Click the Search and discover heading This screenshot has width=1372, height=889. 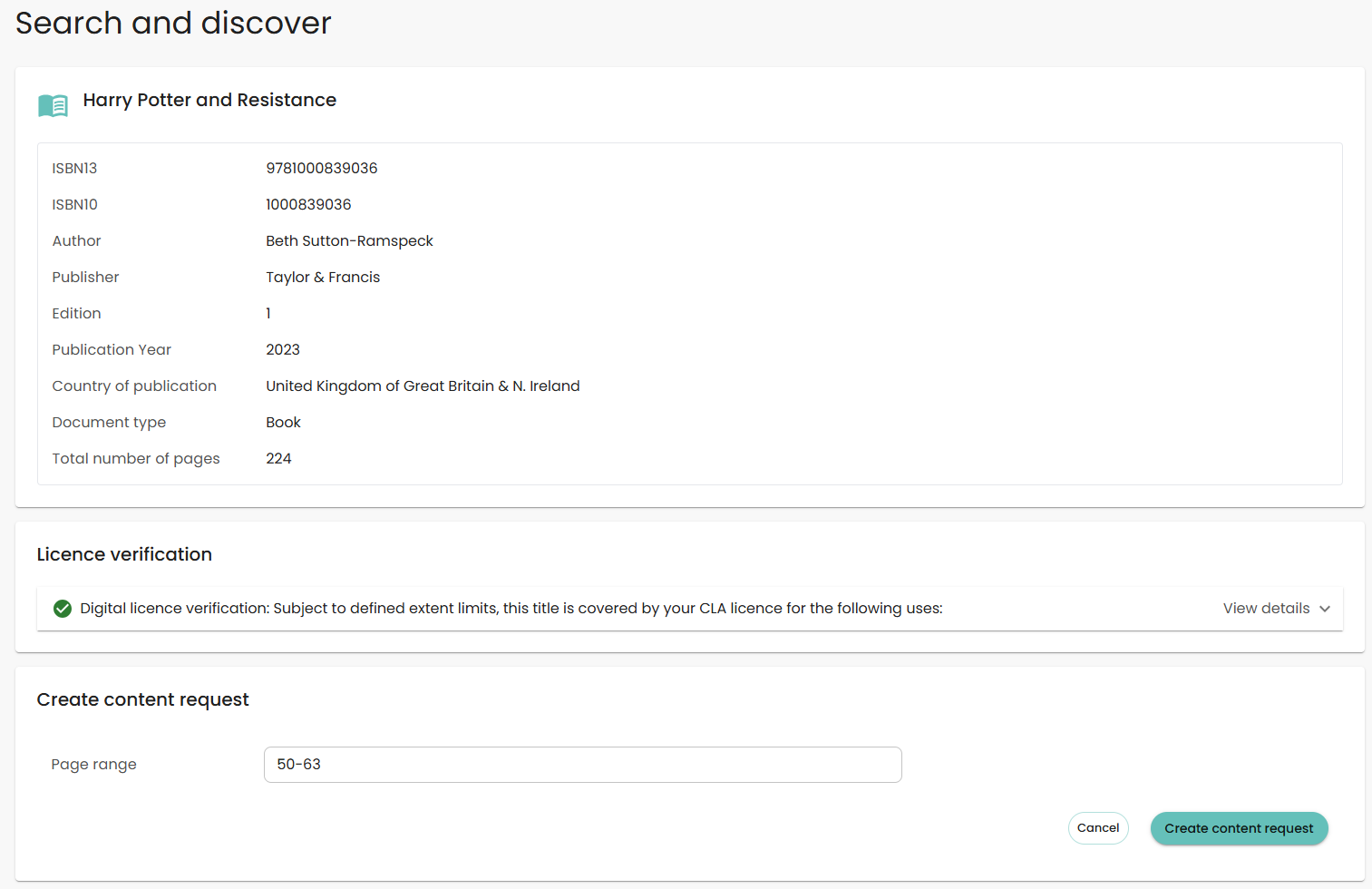coord(173,23)
